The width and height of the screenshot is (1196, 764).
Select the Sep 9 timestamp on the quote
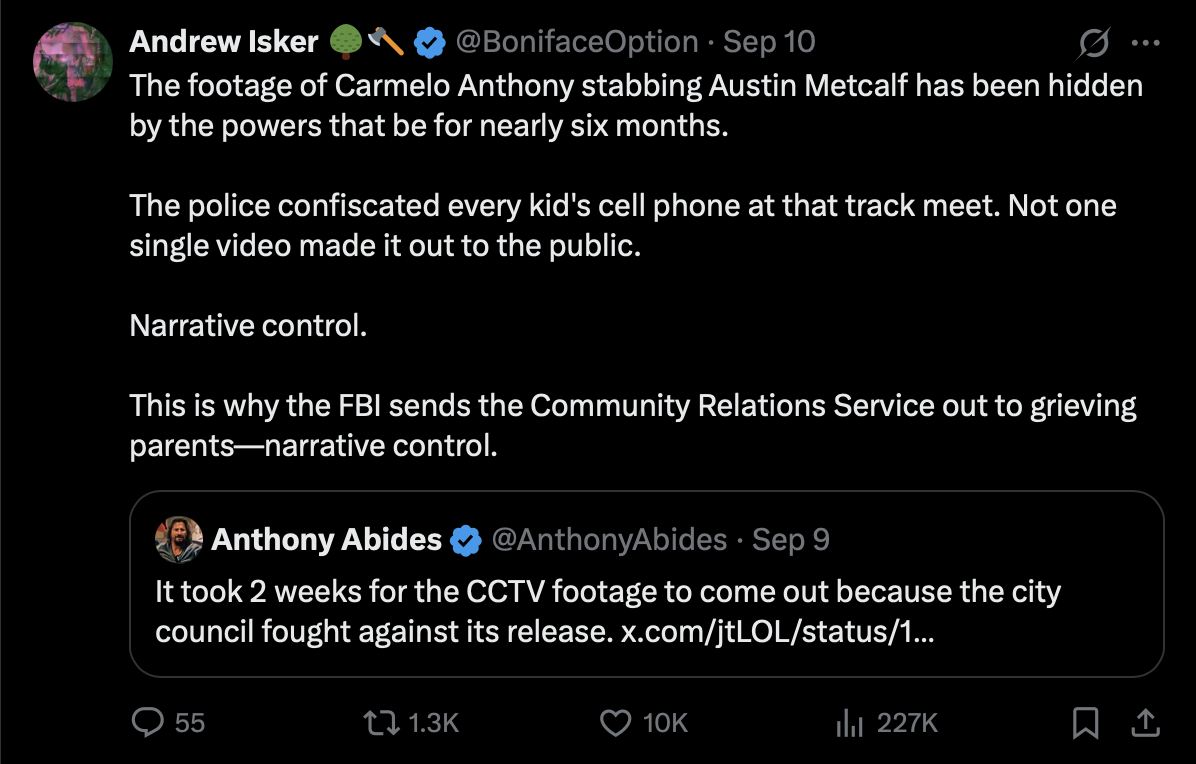pos(789,539)
